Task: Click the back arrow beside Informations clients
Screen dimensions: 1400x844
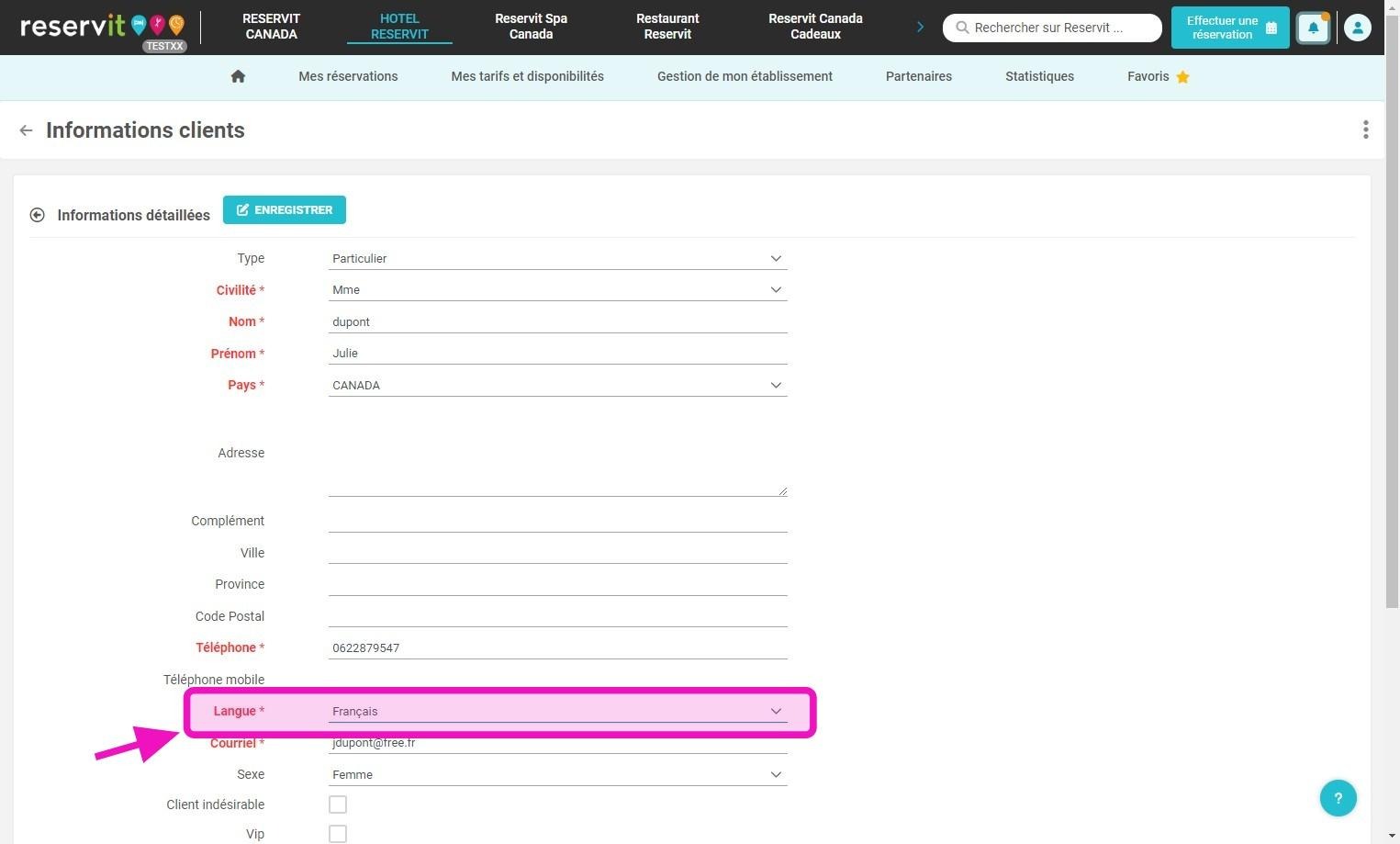Action: point(26,130)
